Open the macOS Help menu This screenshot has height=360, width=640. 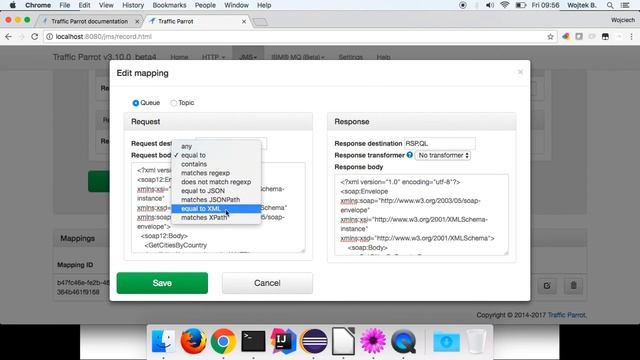point(264,5)
